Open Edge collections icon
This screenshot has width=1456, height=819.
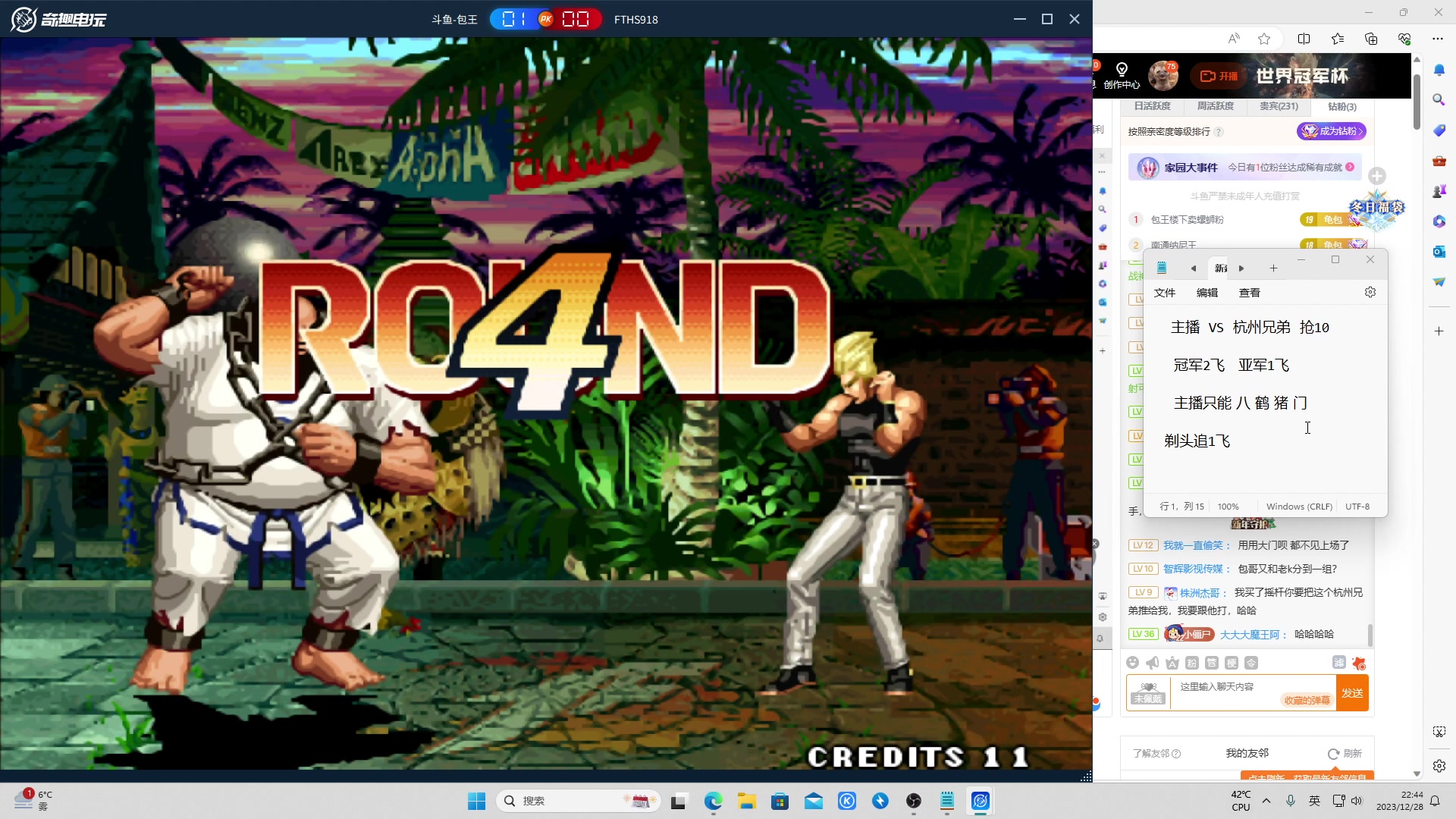[1371, 39]
